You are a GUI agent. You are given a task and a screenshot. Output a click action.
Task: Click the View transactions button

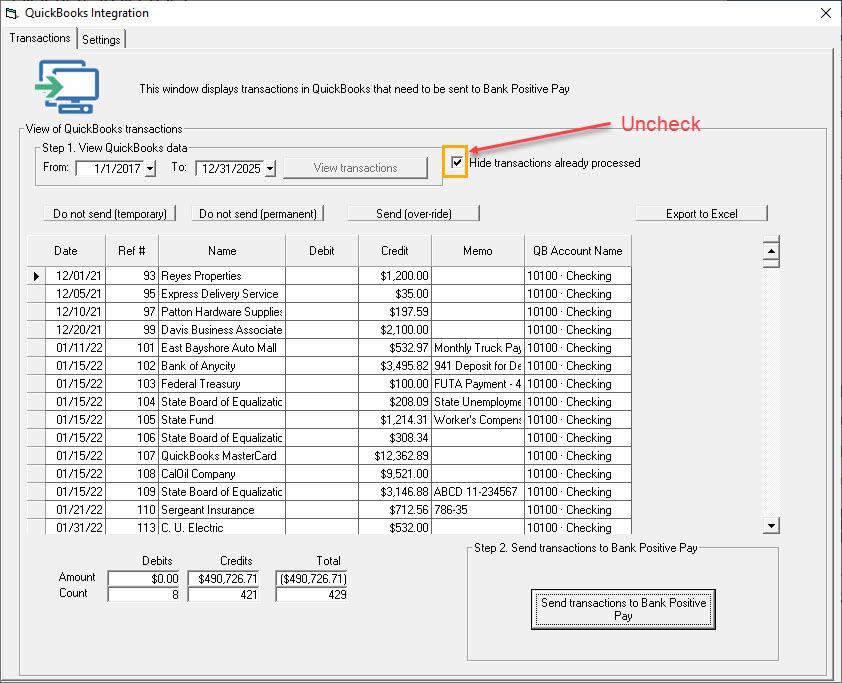[355, 168]
